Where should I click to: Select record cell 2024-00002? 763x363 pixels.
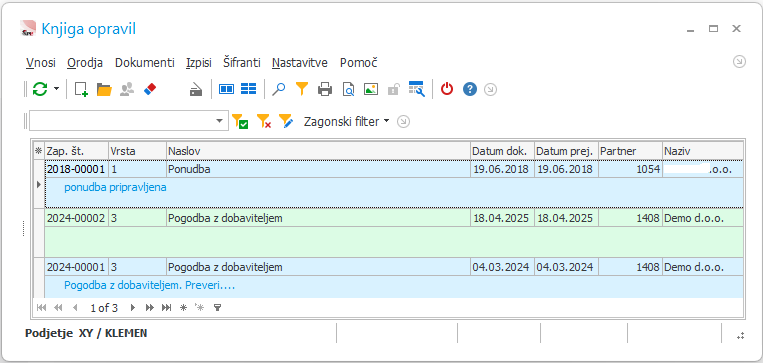[76, 218]
